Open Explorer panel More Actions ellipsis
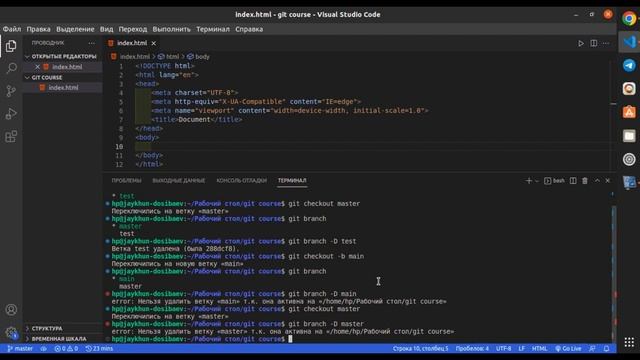640x360 pixels. [x=91, y=43]
